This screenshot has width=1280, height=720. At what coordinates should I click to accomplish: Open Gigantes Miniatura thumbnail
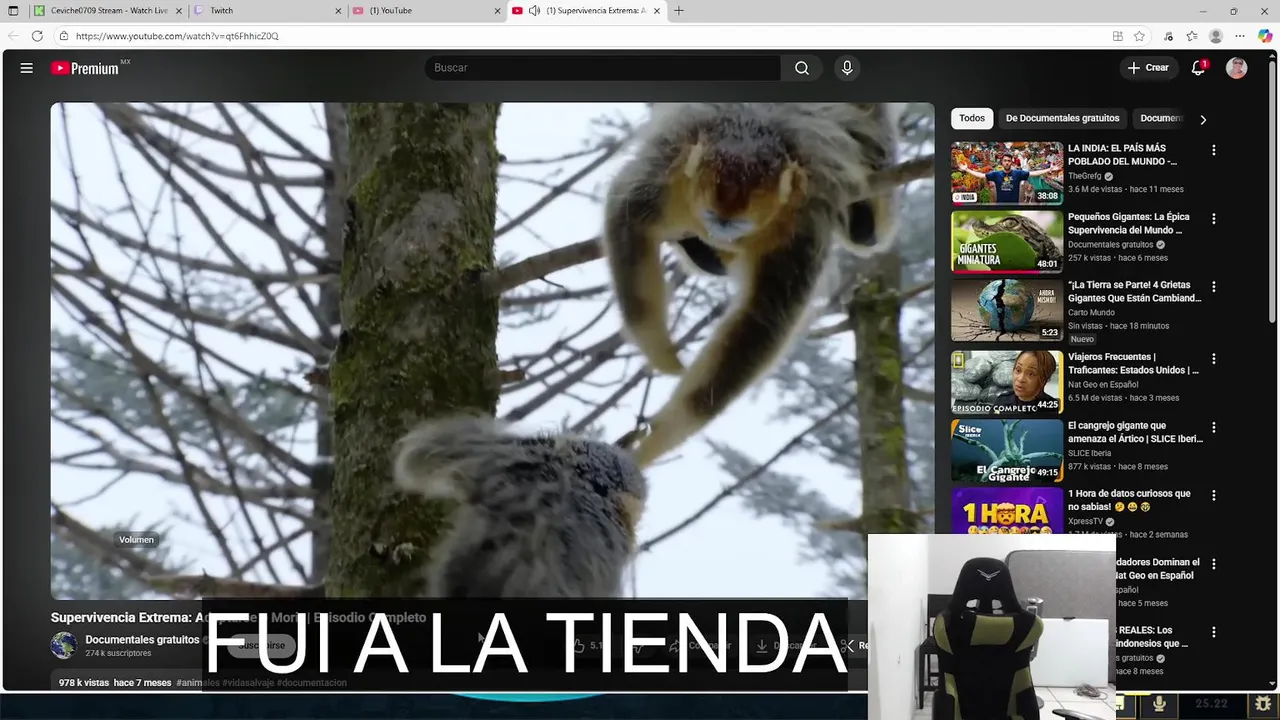point(1007,241)
